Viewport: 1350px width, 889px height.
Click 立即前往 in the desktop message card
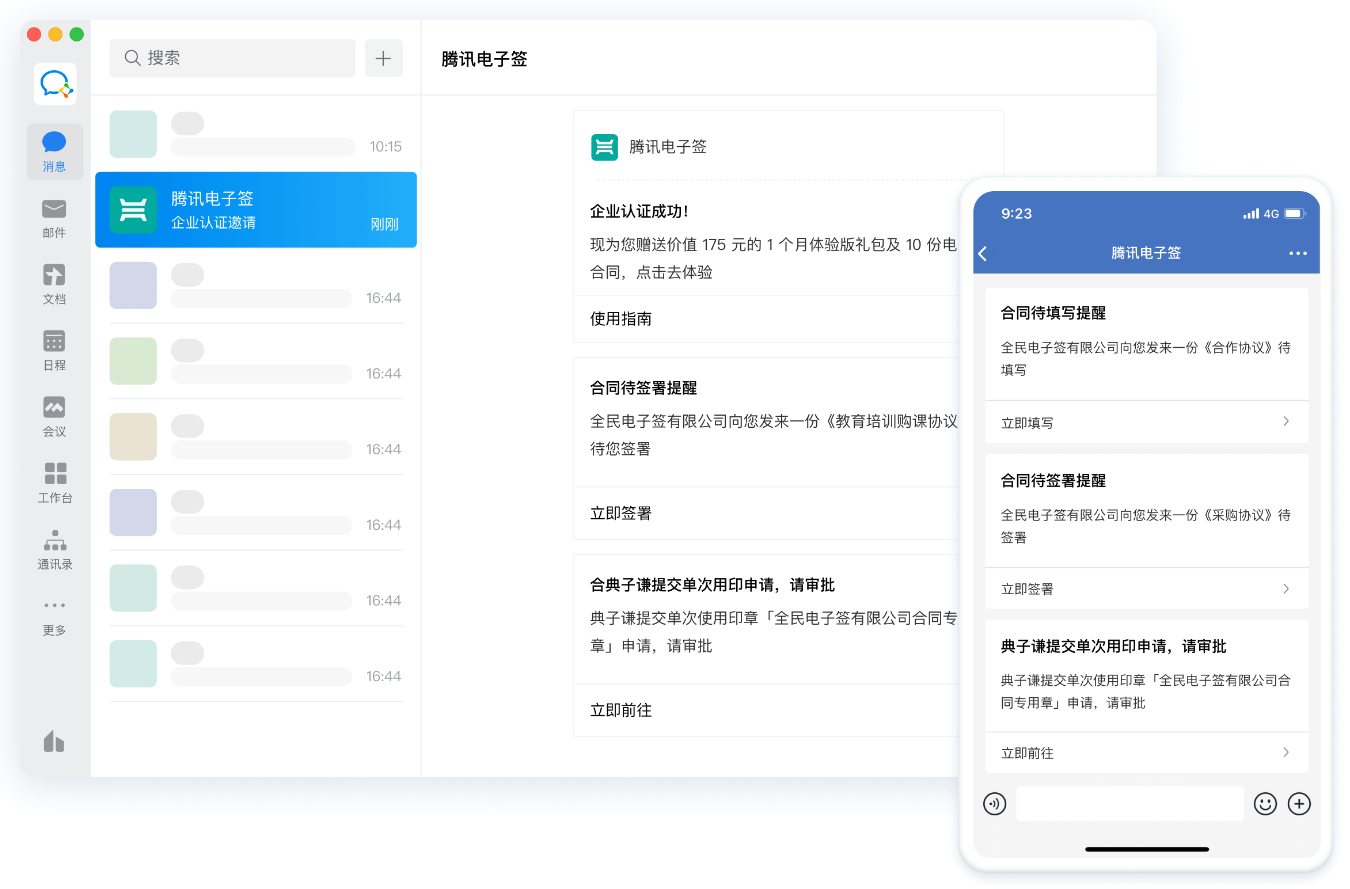point(621,710)
